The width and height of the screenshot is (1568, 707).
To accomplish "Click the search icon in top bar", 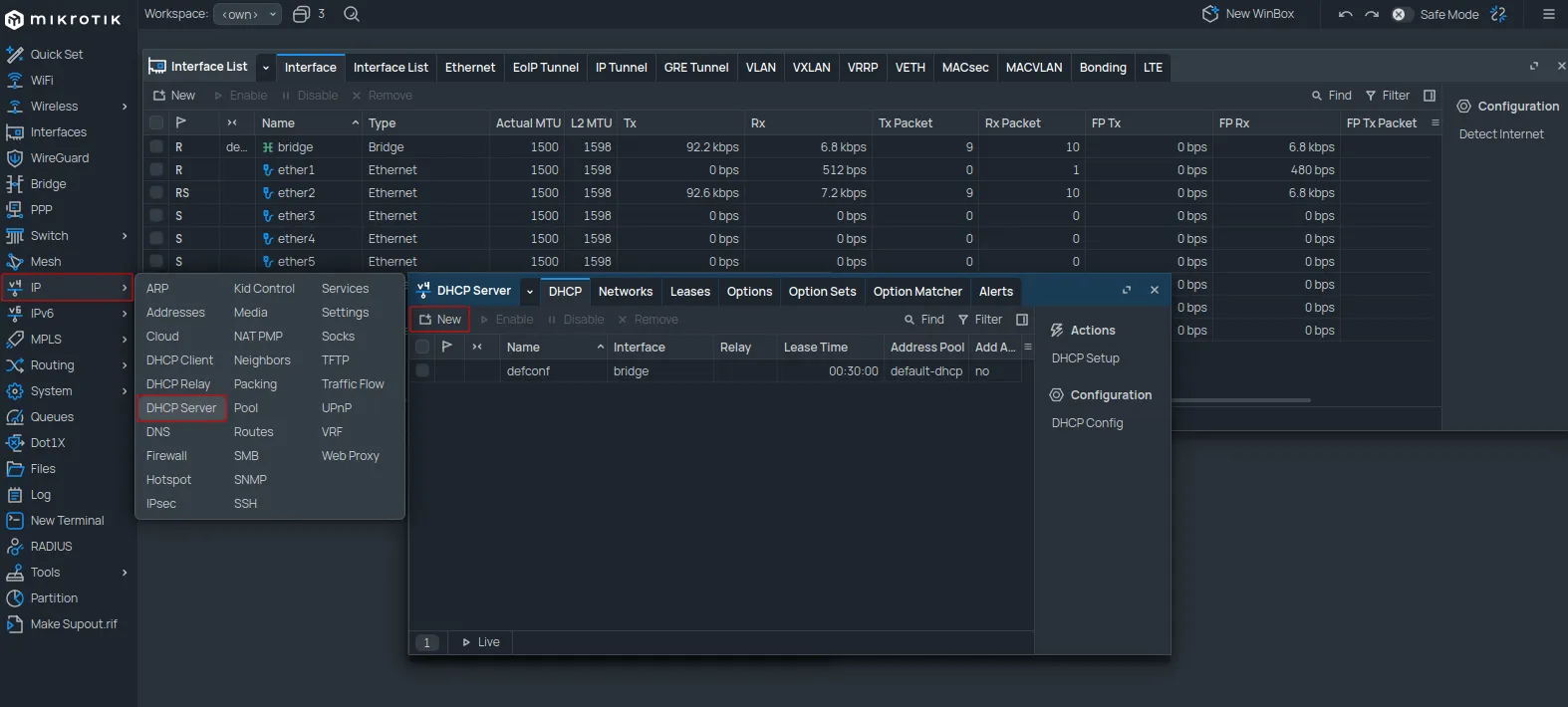I will (x=352, y=14).
